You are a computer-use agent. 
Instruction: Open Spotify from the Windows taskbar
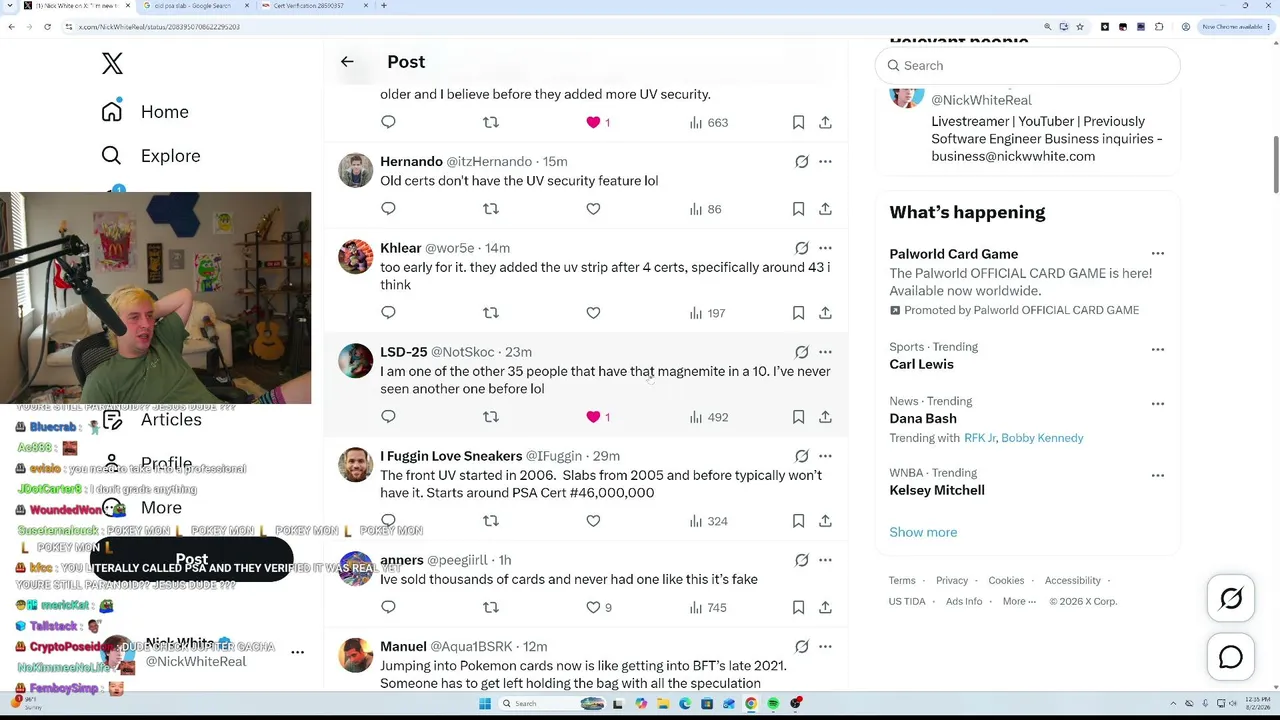coord(773,704)
